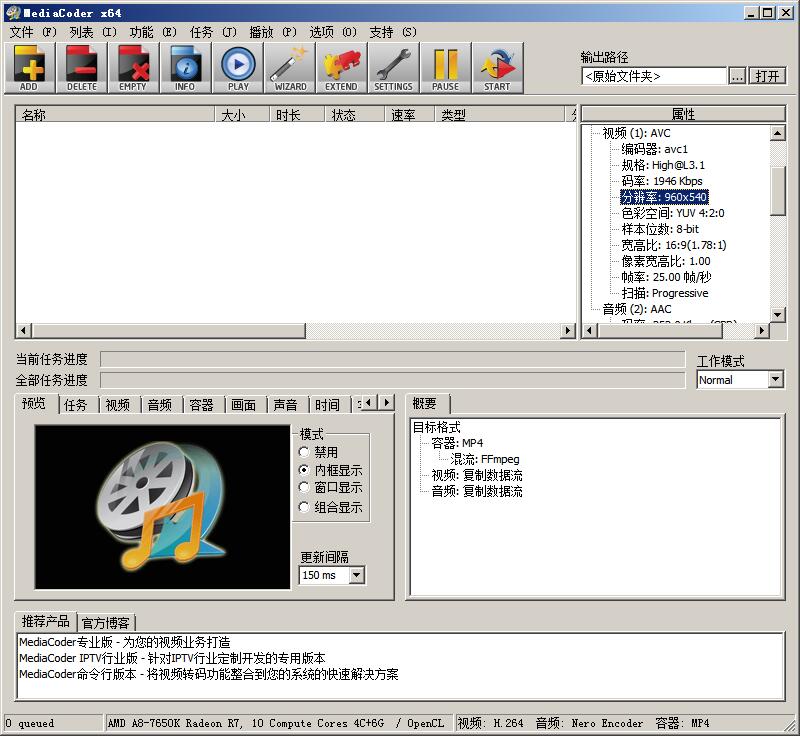Select 容器: MP4 in the summary tree
800x736 pixels.
click(x=457, y=443)
